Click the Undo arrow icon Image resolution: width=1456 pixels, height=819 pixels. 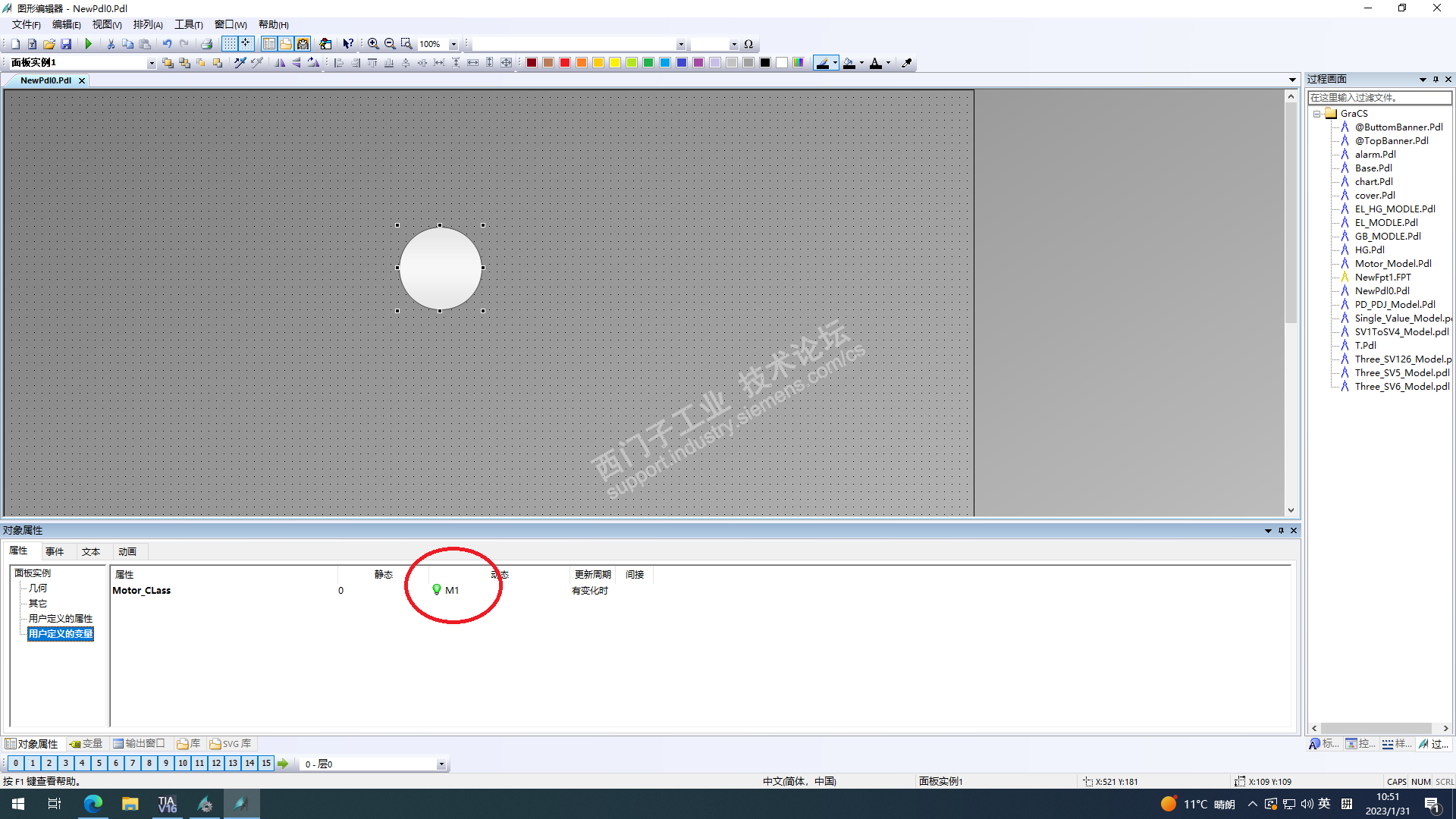tap(167, 44)
